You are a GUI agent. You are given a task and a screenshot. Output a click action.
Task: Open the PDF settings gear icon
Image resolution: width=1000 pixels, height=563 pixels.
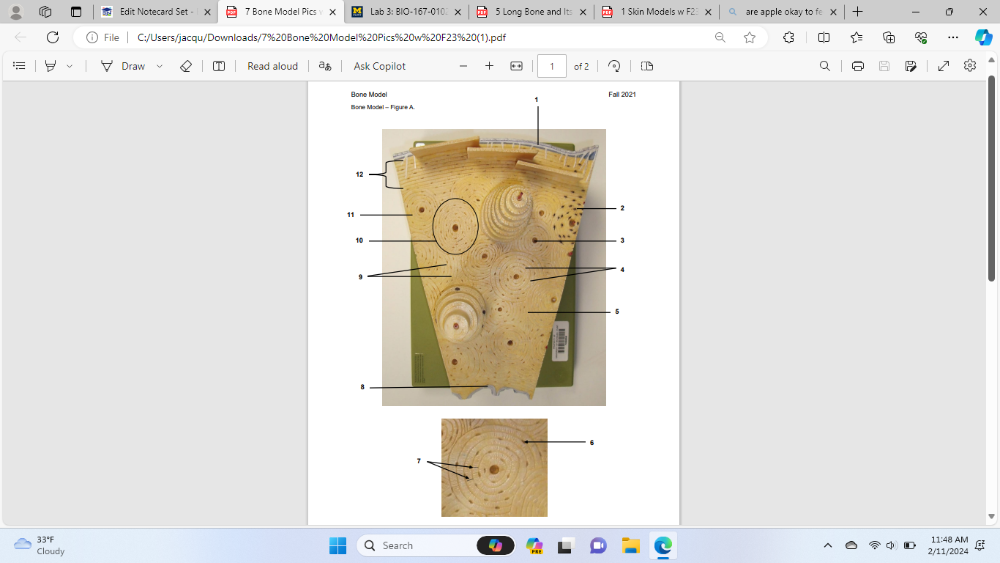click(x=969, y=66)
